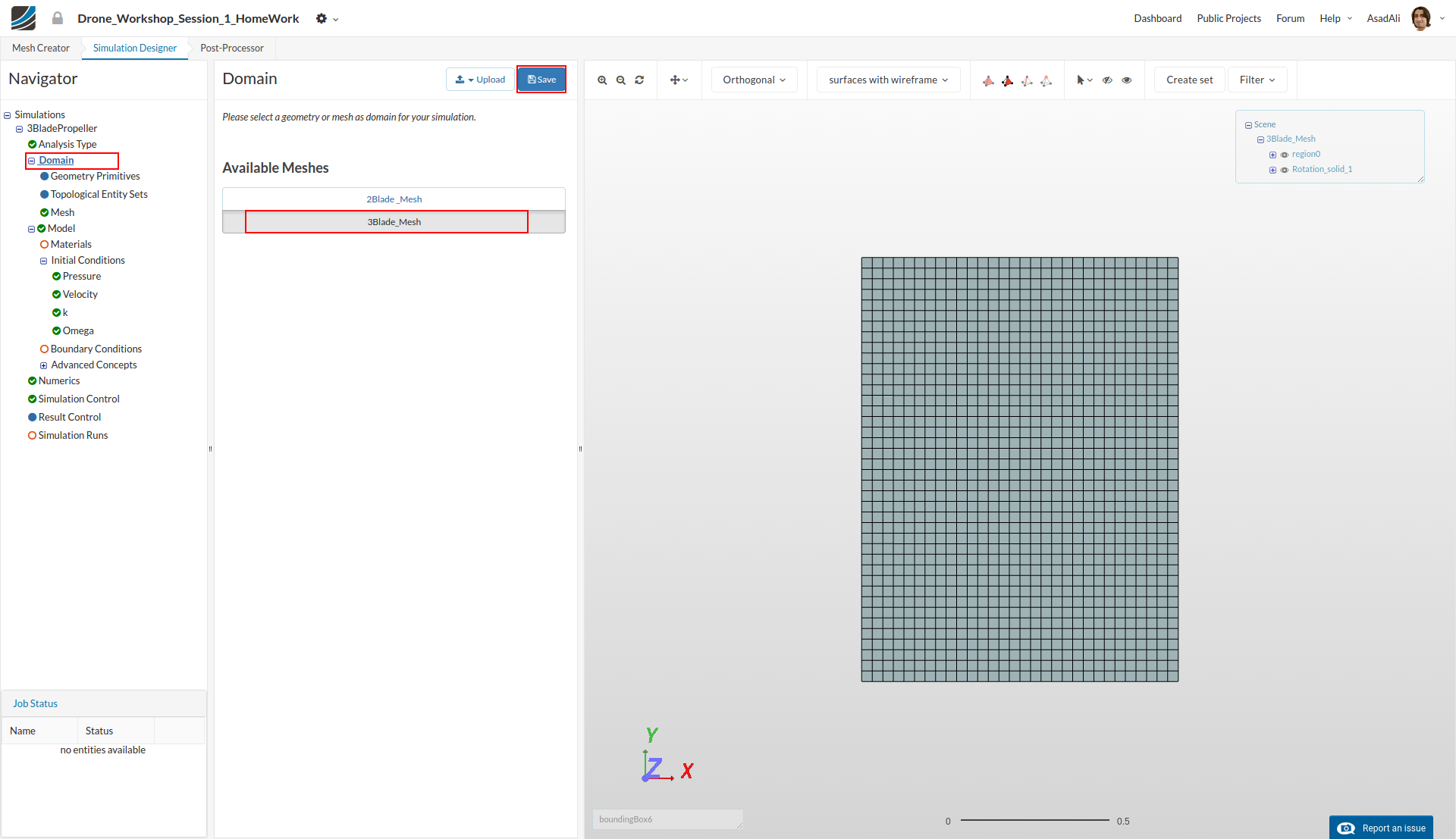The image size is (1456, 839).
Task: Switch to the Post-Processor tab
Action: 231,48
